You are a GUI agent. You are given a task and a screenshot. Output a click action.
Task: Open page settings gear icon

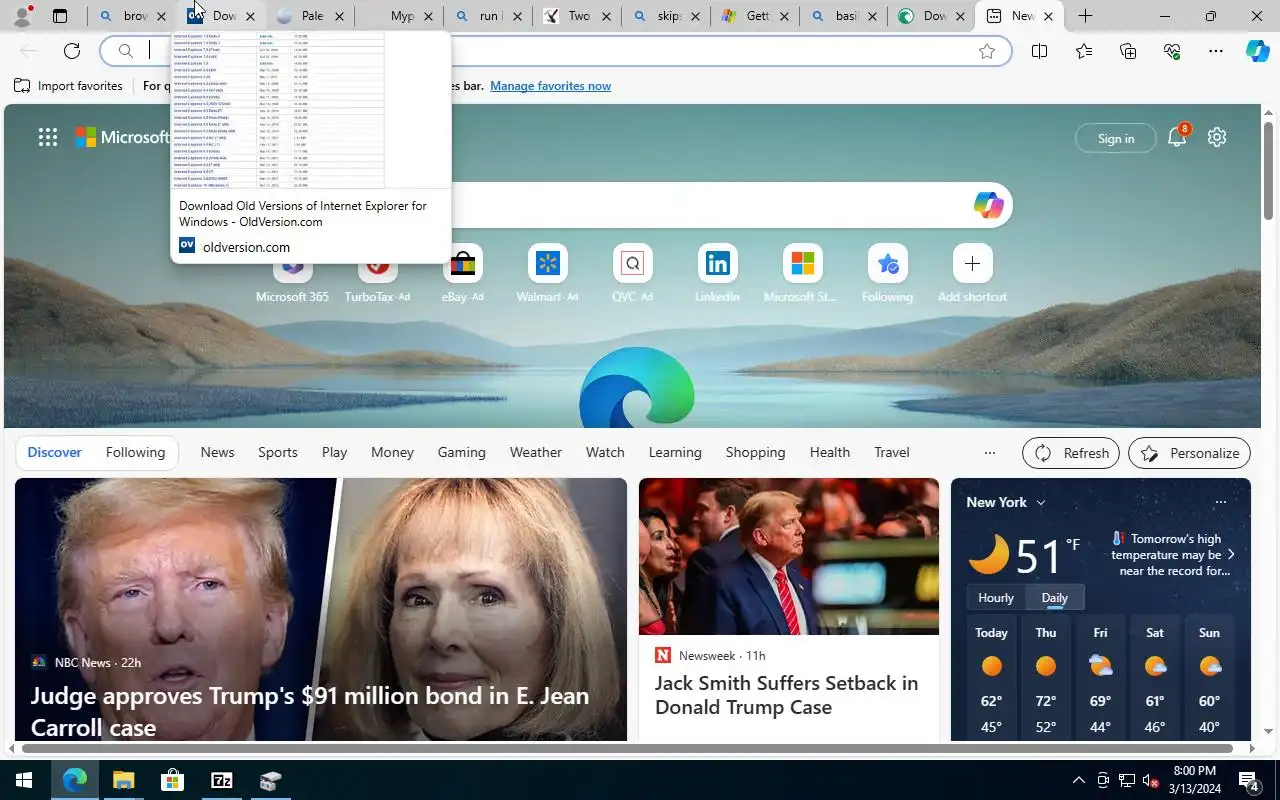1217,137
